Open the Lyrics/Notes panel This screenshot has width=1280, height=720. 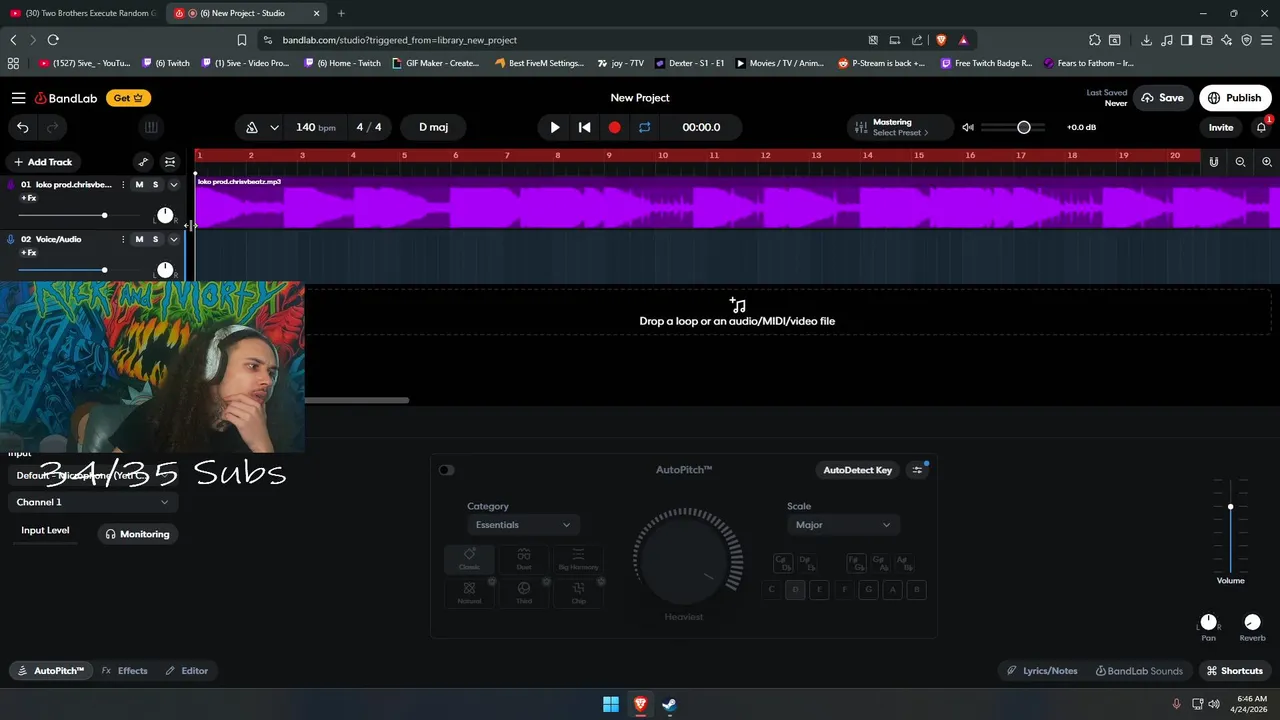pyautogui.click(x=1042, y=671)
